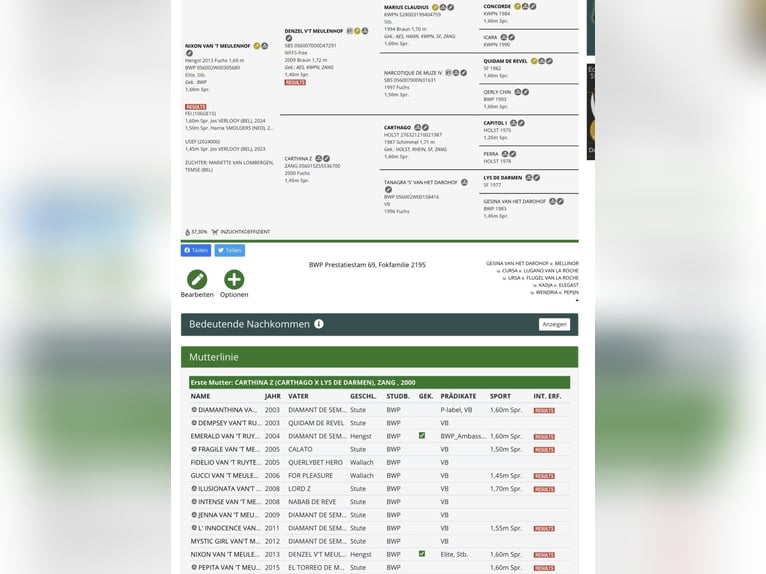Image resolution: width=766 pixels, height=574 pixels.
Task: Open the red Results badge under Denzel v't Meulenhof
Action: click(295, 83)
